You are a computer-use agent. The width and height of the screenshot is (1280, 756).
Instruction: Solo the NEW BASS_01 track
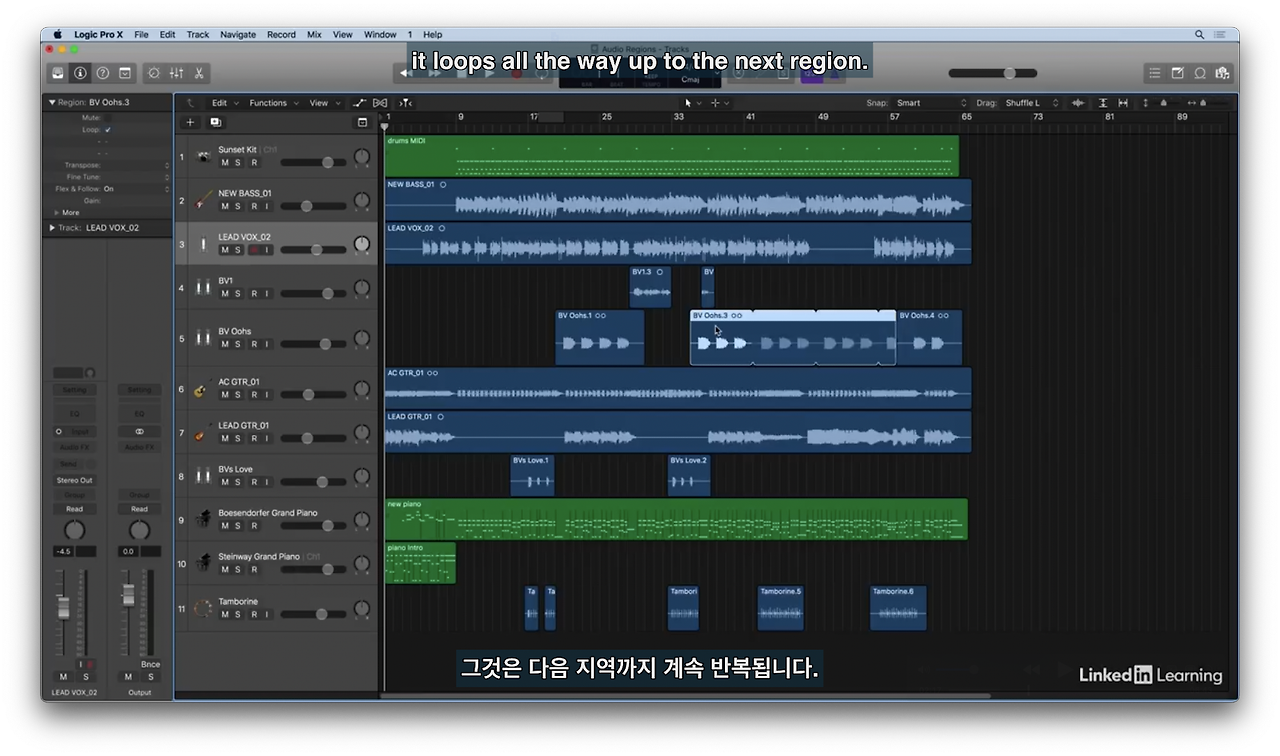tap(239, 206)
